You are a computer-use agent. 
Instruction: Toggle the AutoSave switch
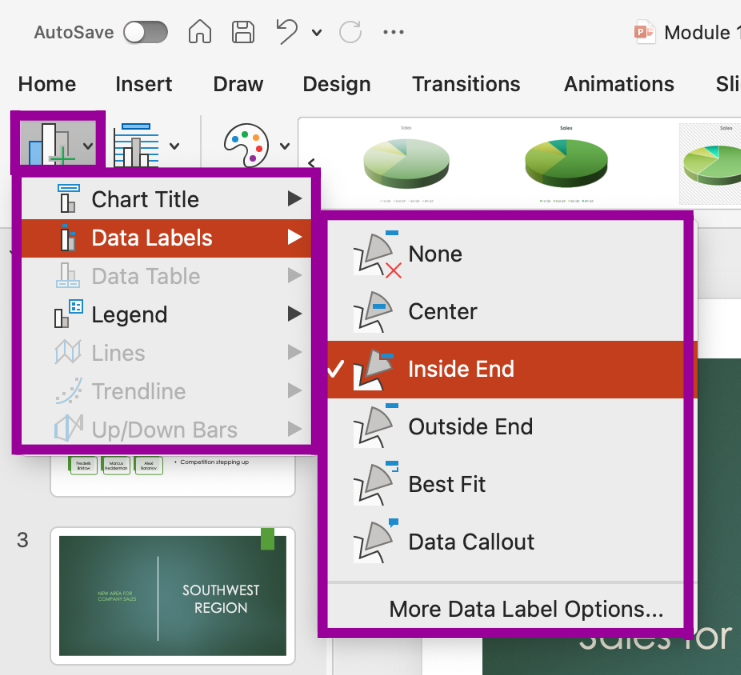[x=145, y=33]
